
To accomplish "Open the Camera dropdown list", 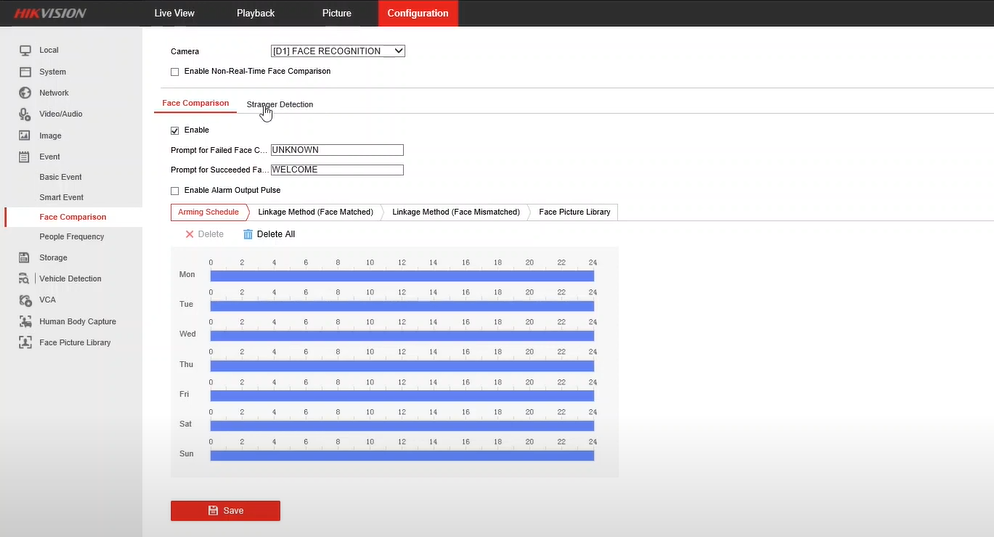I will coord(337,51).
